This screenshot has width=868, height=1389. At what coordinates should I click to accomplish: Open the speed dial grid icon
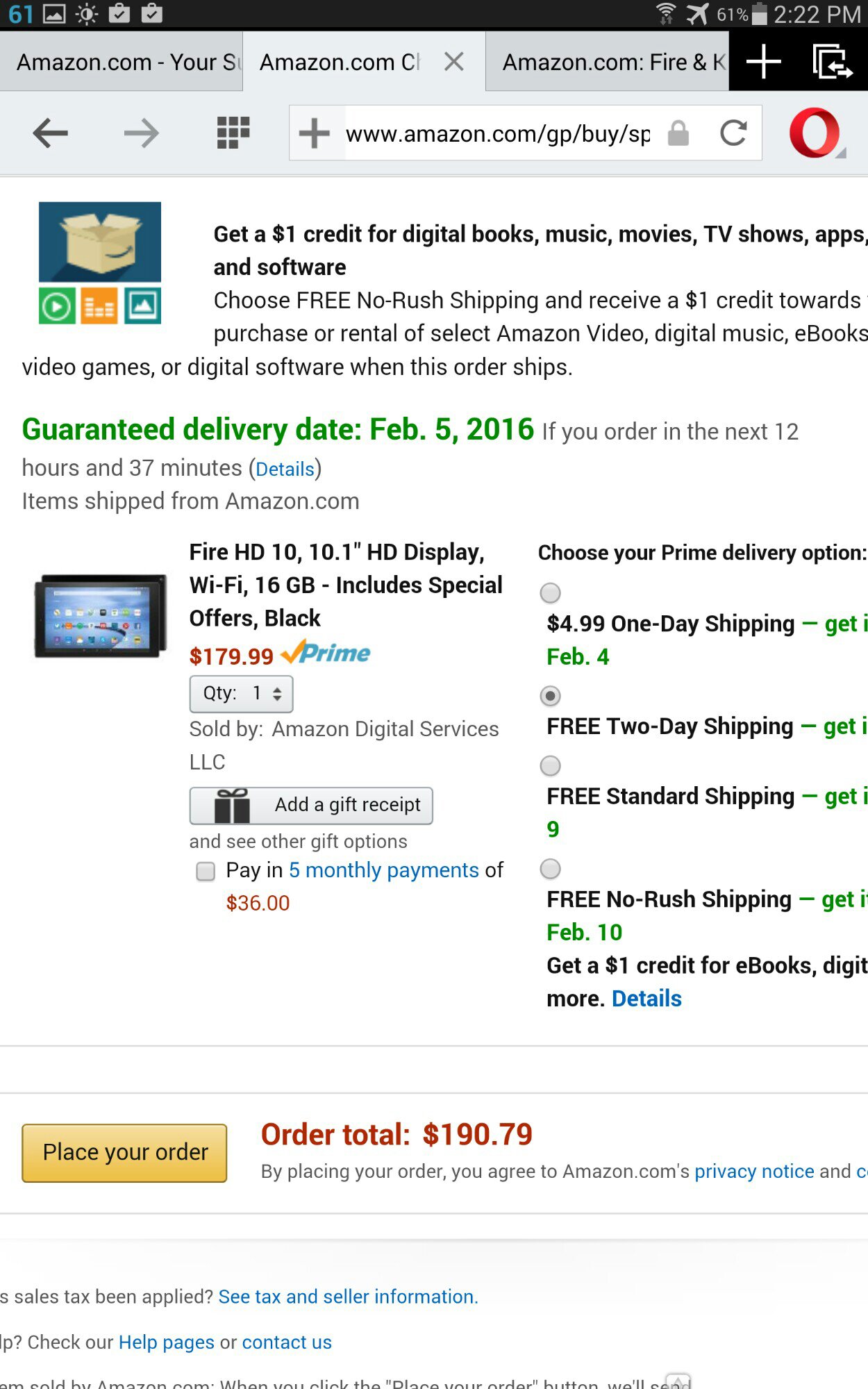[x=233, y=133]
